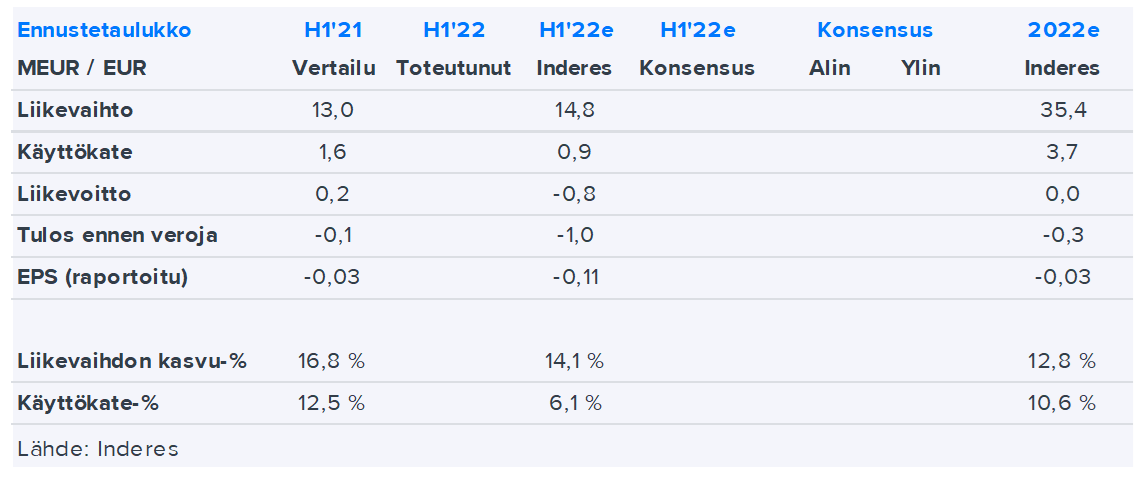Select the 14,8 Liikevaihto estimate cell
1145x478 pixels.
click(x=574, y=111)
